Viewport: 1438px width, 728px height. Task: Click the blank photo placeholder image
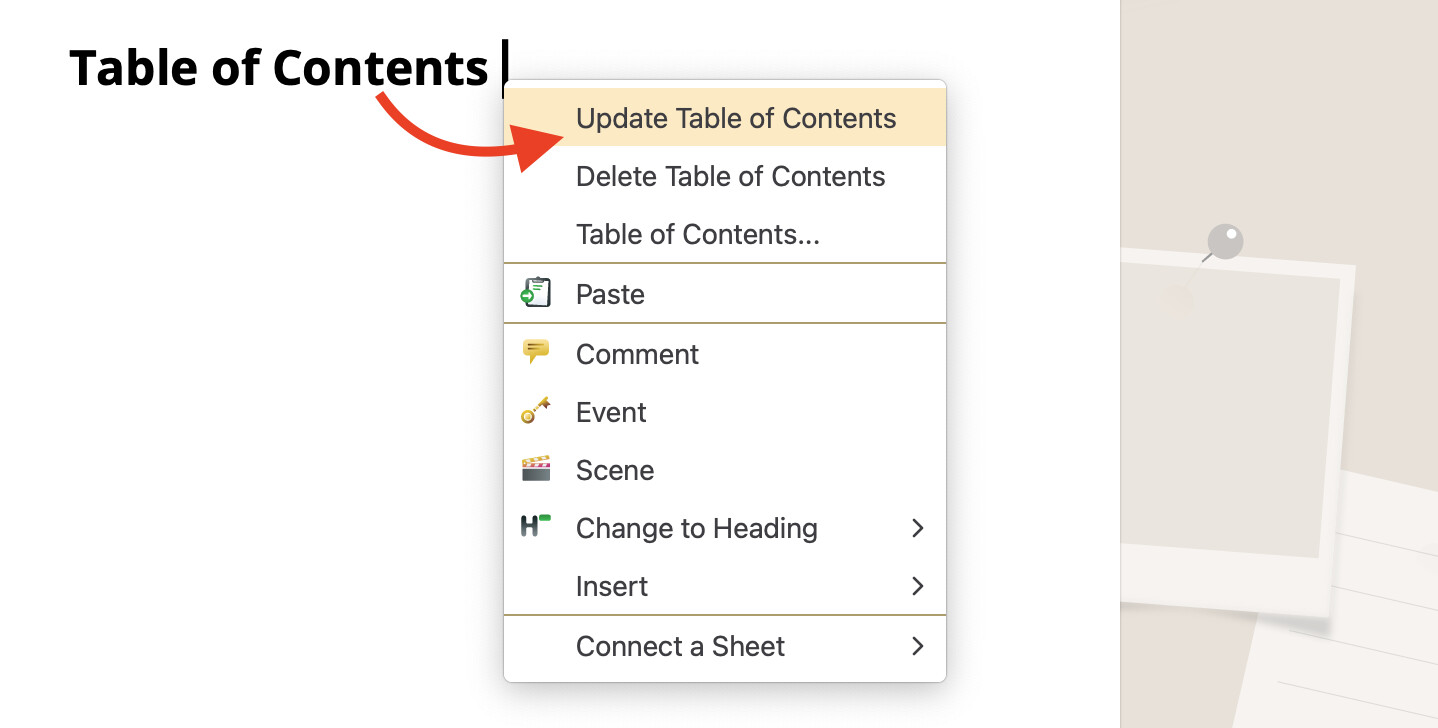[1230, 416]
